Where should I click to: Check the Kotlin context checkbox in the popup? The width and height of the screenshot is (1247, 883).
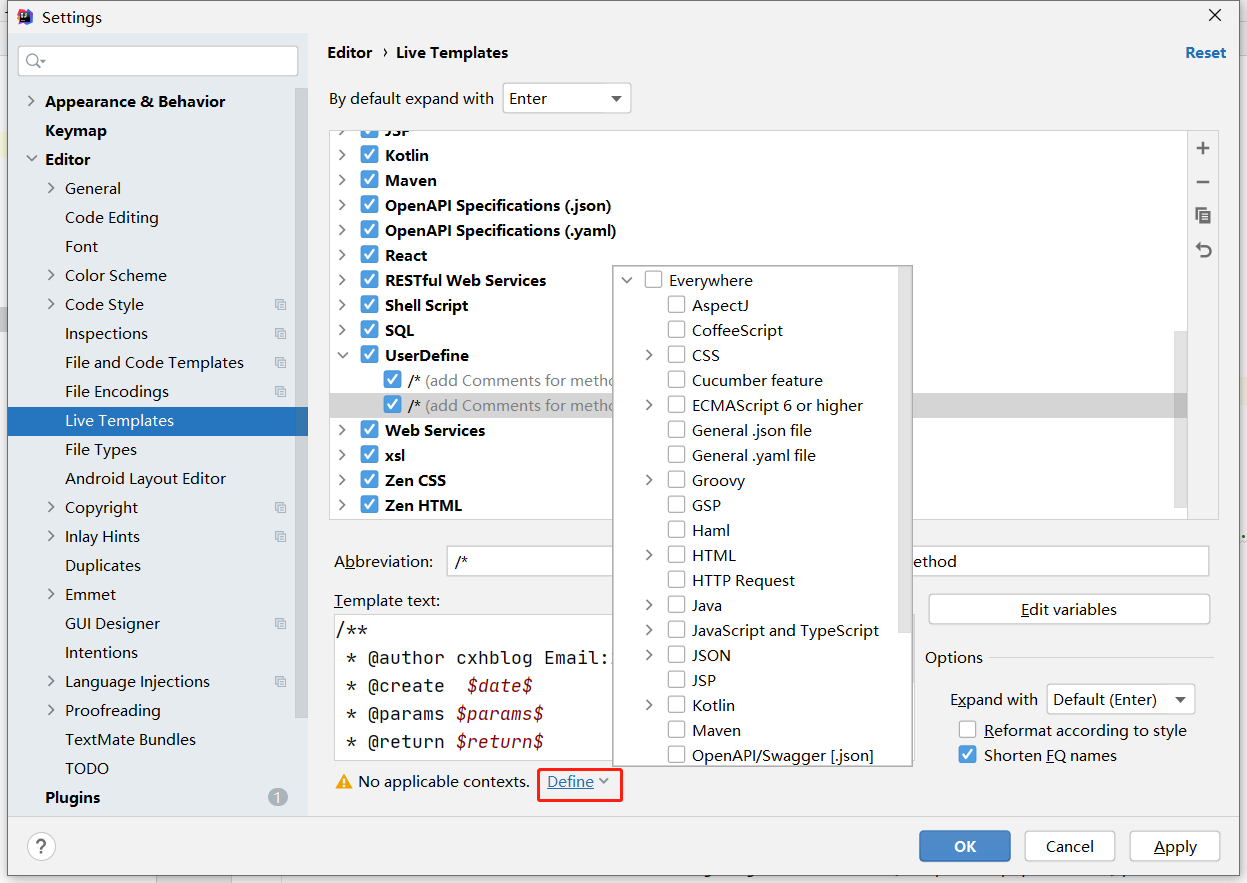pos(676,705)
